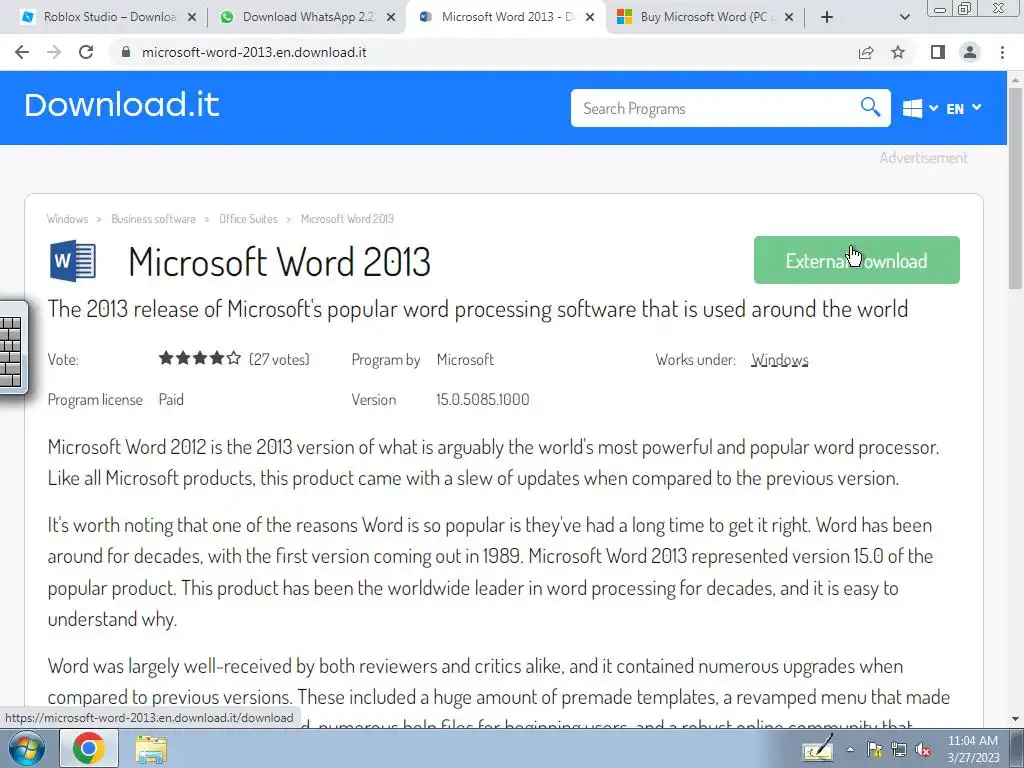Viewport: 1024px width, 768px height.
Task: Click the star rating stars
Action: pos(200,359)
